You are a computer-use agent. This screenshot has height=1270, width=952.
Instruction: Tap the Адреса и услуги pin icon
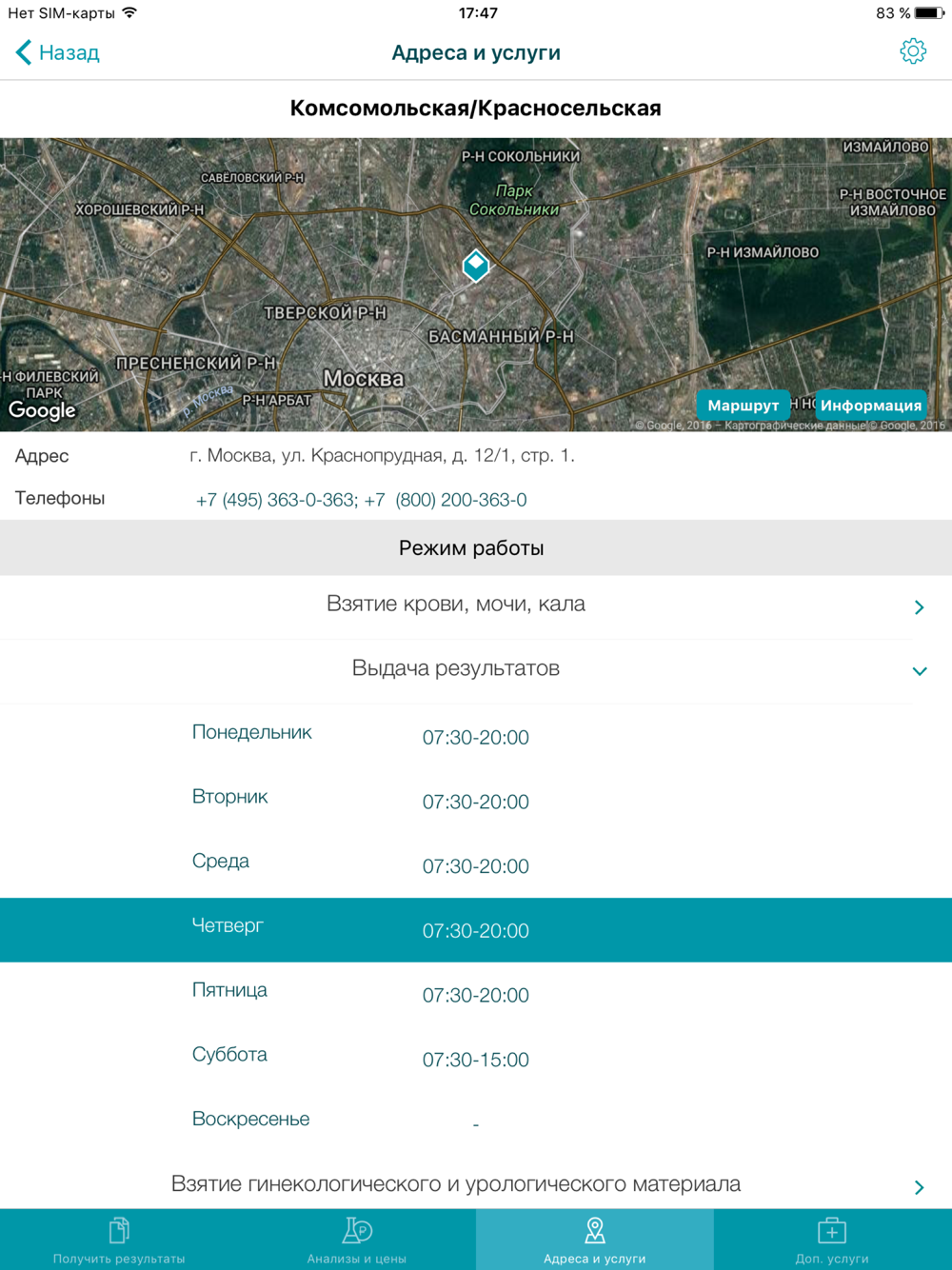click(x=595, y=1230)
